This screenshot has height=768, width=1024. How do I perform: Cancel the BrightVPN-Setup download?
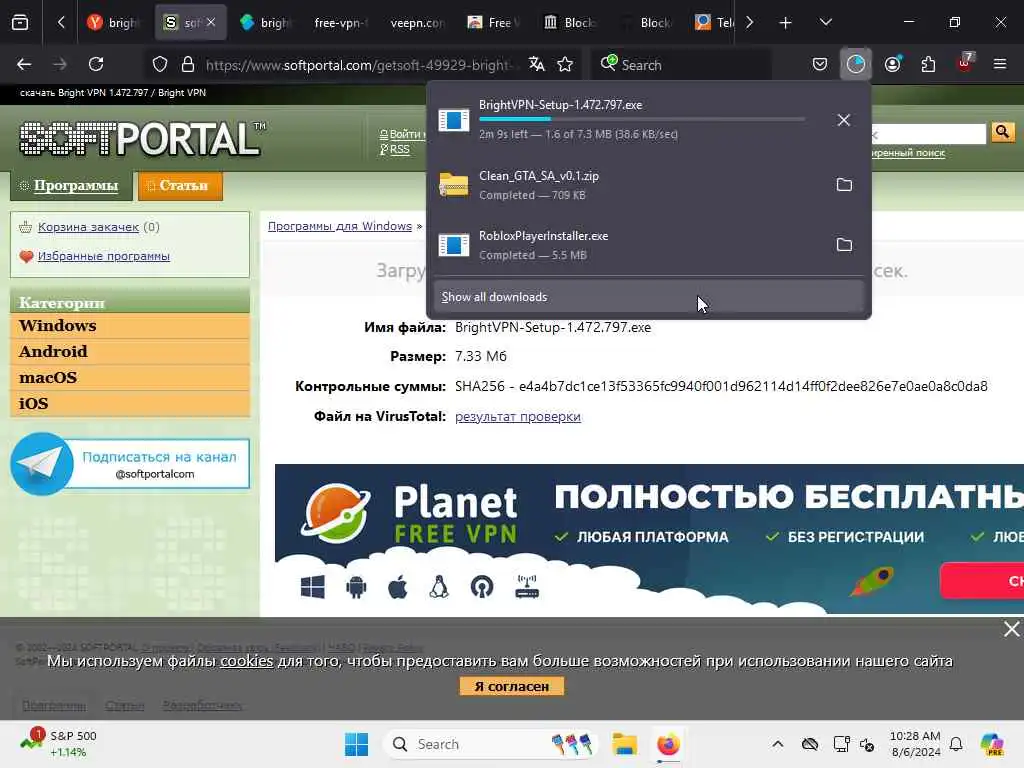click(844, 120)
